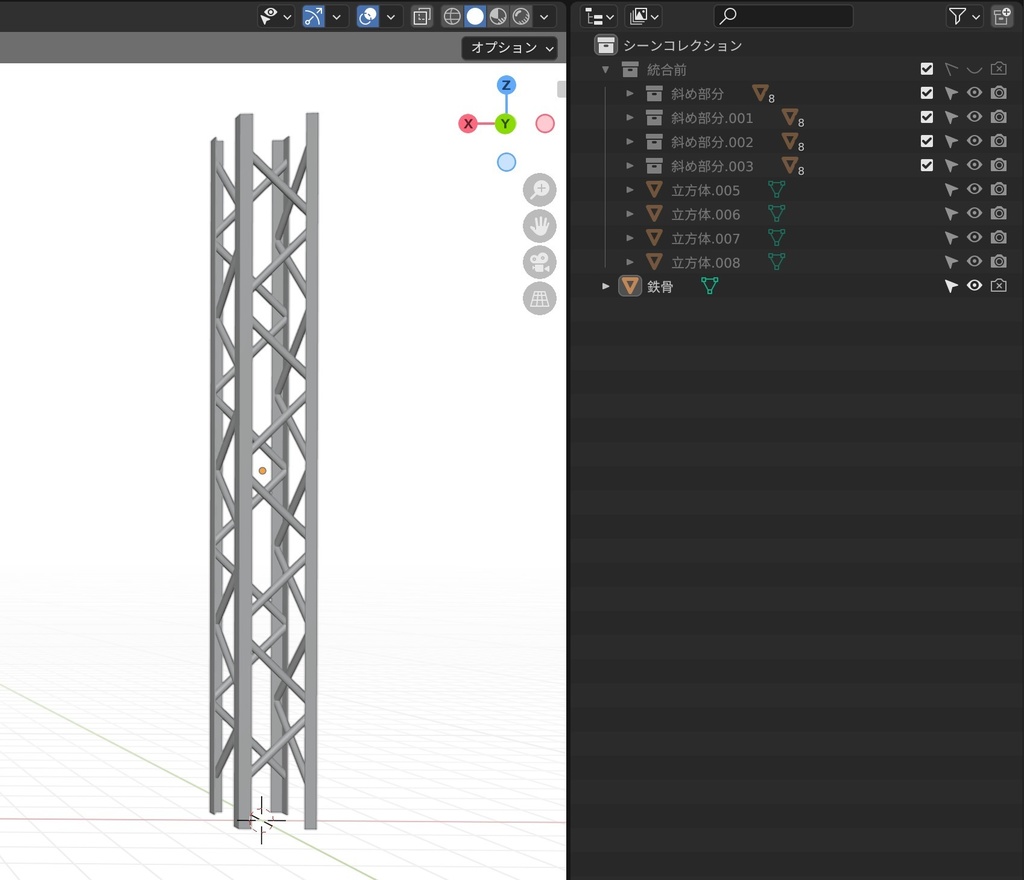
Task: Click the zoom magnifier icon in viewport sidebar
Action: coord(540,189)
